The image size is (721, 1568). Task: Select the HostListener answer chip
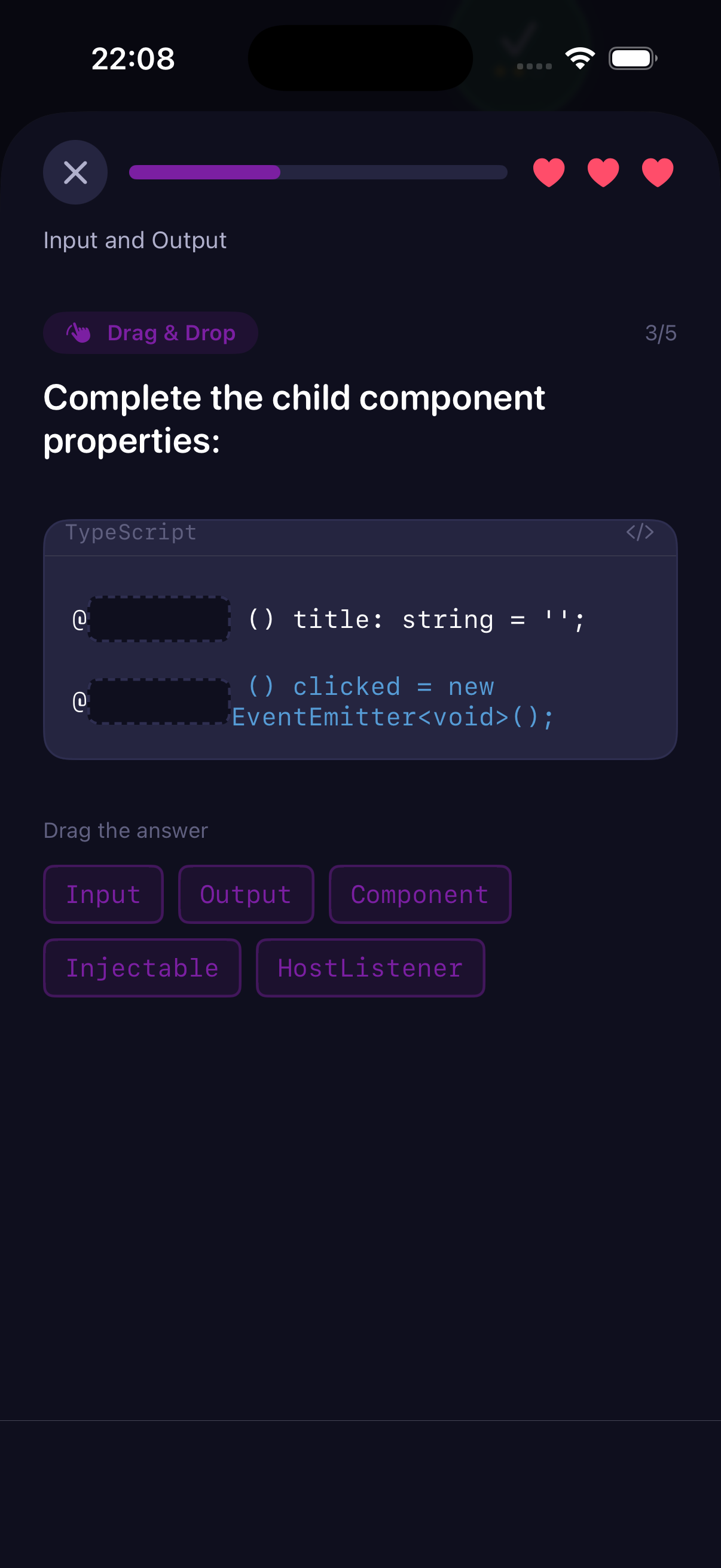pos(370,967)
